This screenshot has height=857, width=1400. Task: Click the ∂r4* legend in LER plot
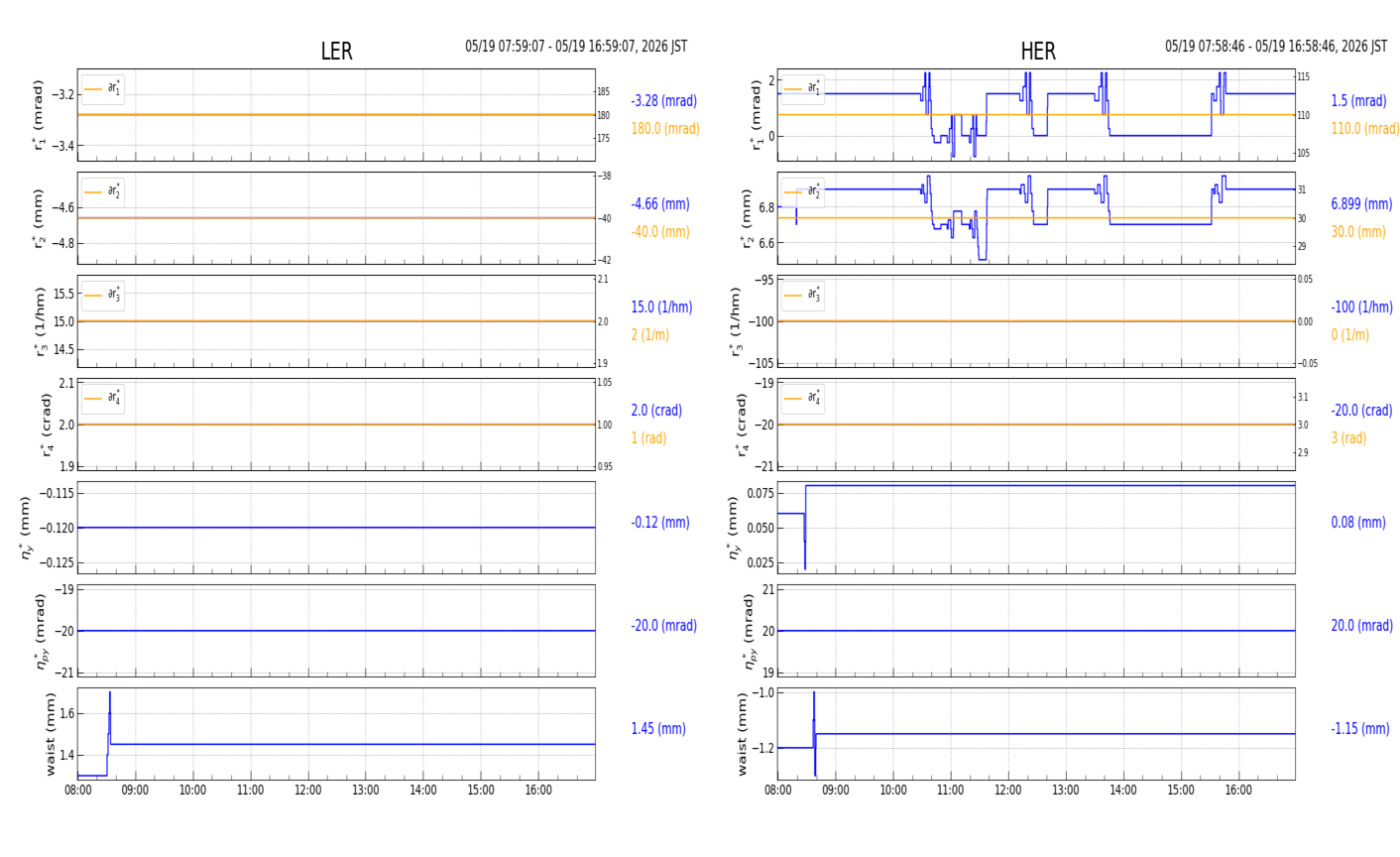click(103, 399)
